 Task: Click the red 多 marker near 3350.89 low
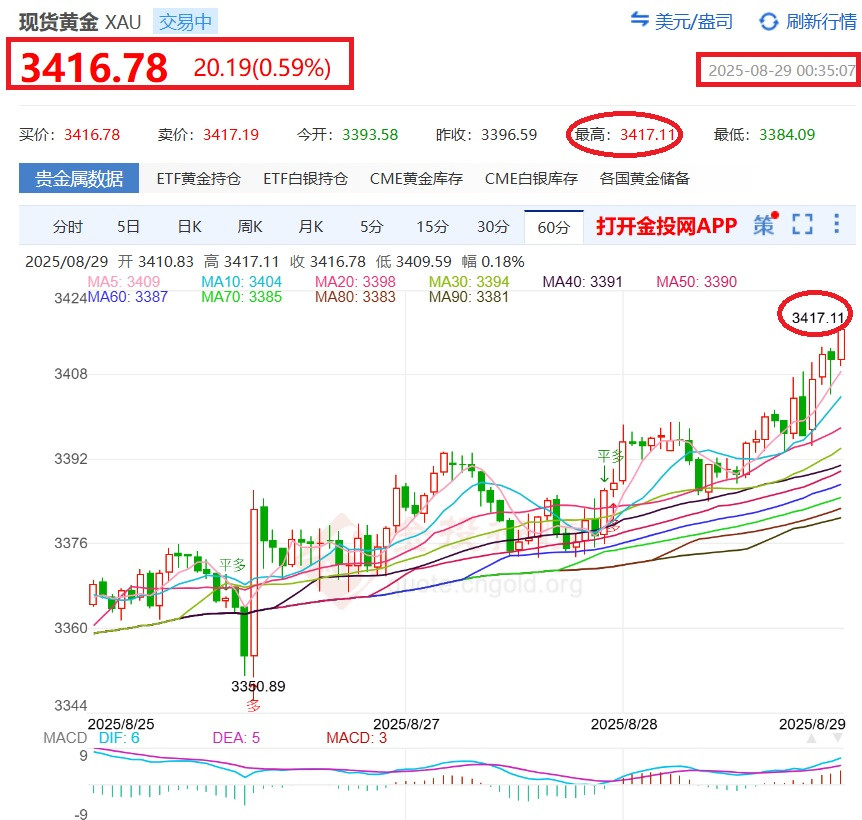254,703
